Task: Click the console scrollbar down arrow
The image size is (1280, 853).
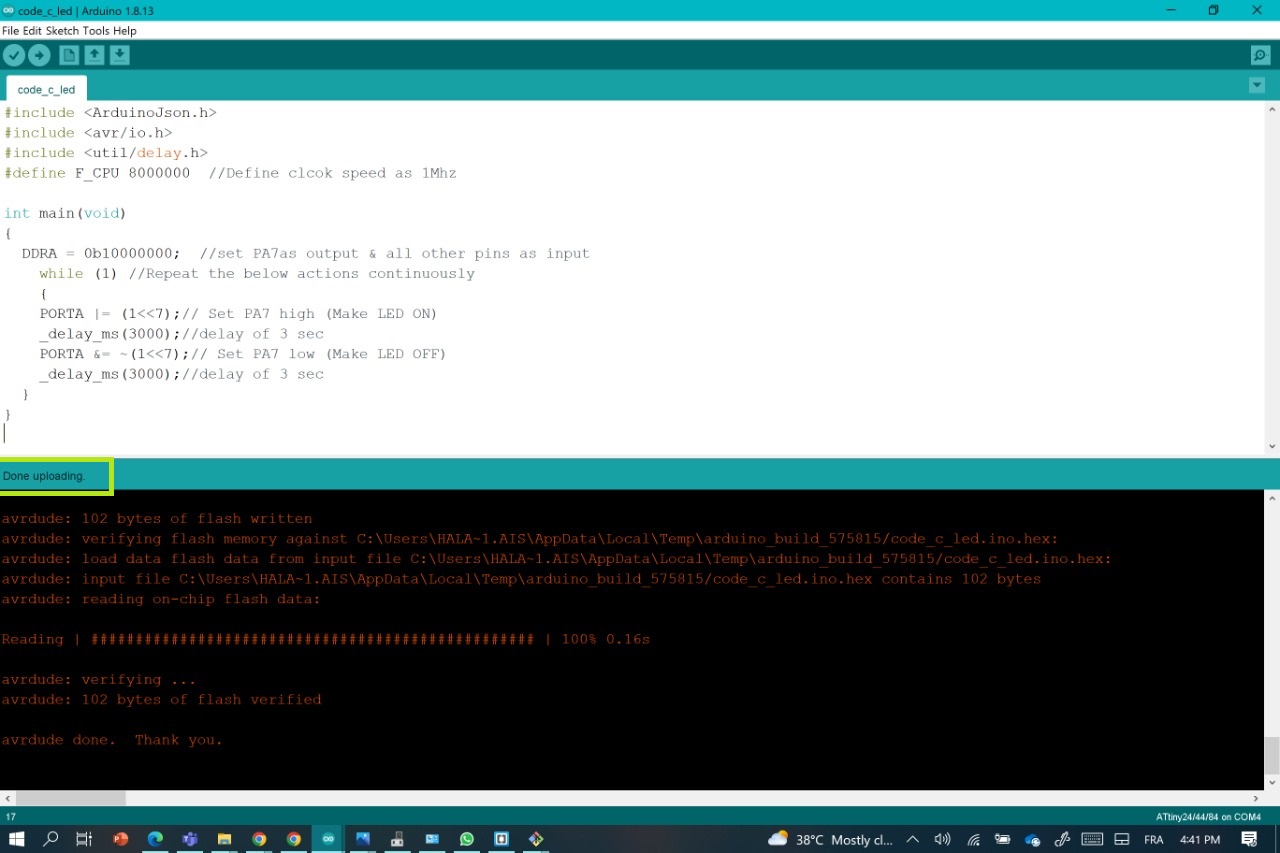Action: point(1272,782)
